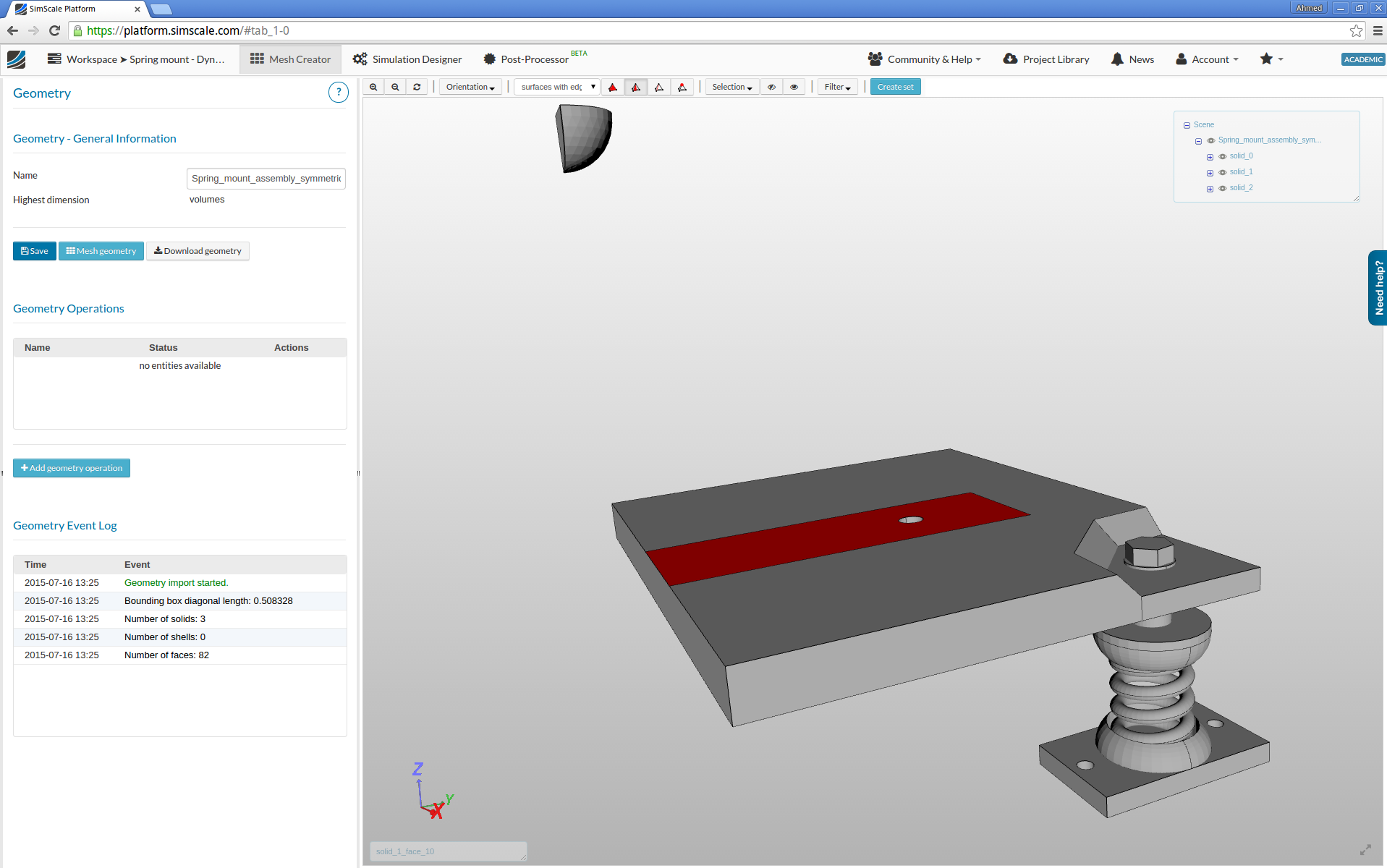1387x868 pixels.
Task: Select solid_2 label in scene tree
Action: 1242,188
